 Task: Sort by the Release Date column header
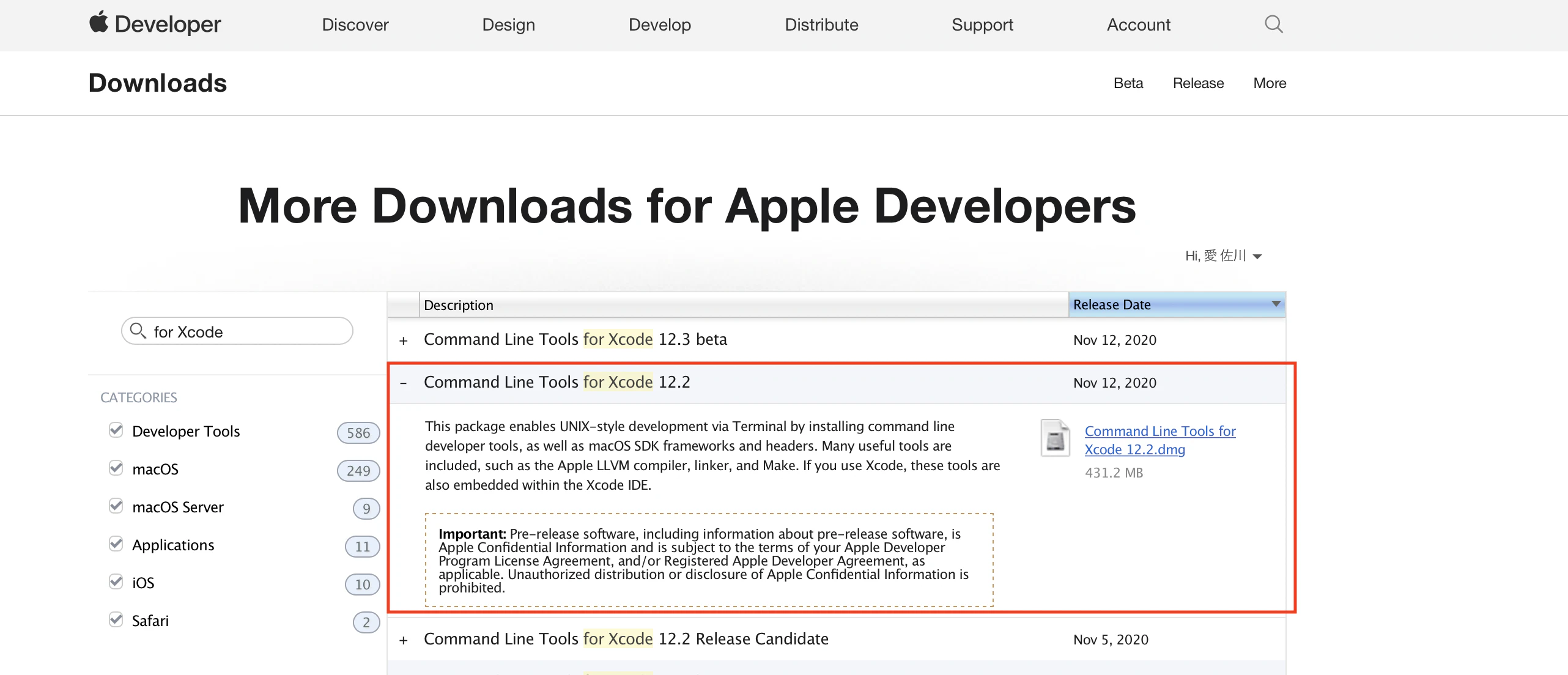click(x=1177, y=304)
